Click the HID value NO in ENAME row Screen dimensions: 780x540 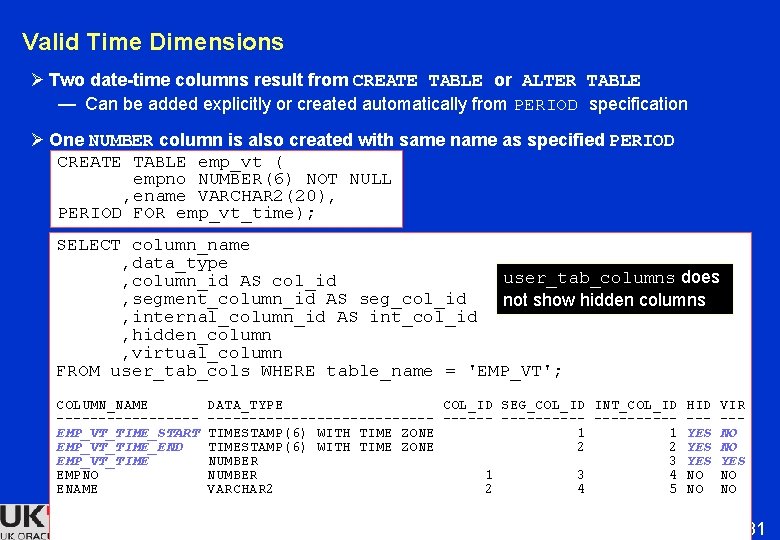[x=695, y=489]
